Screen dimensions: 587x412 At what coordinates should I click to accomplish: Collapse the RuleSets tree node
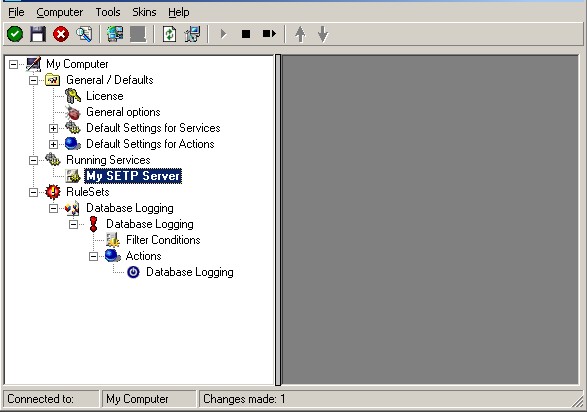pos(33,192)
